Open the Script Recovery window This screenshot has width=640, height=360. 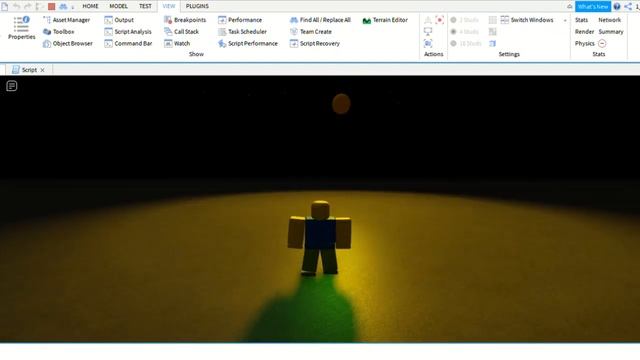point(315,43)
